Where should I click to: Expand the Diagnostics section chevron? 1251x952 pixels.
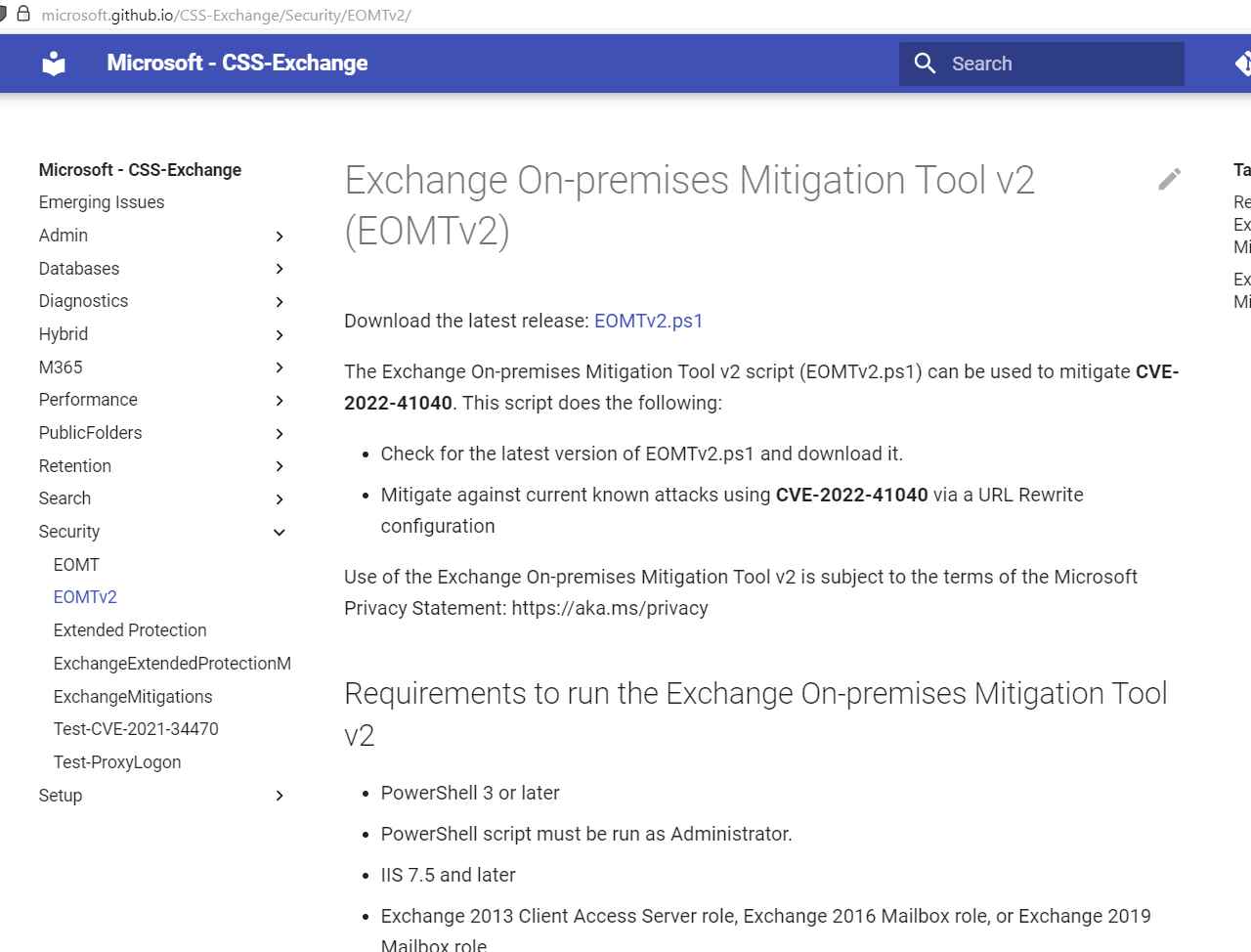pos(280,302)
